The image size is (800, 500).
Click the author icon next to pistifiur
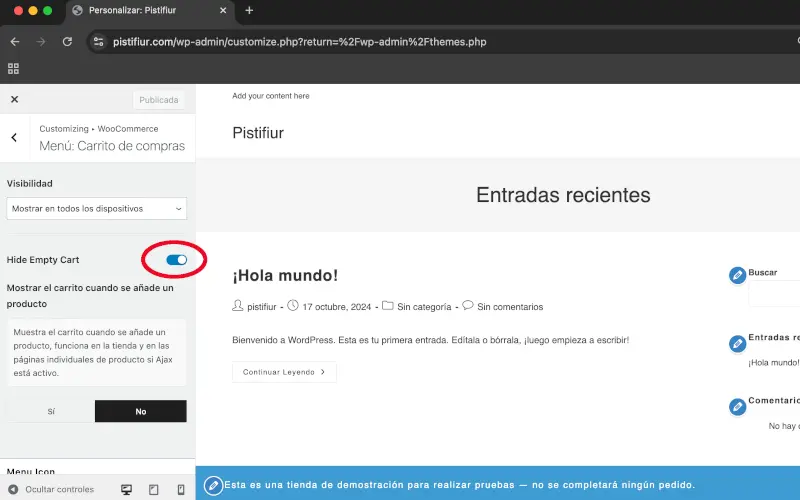pos(238,306)
